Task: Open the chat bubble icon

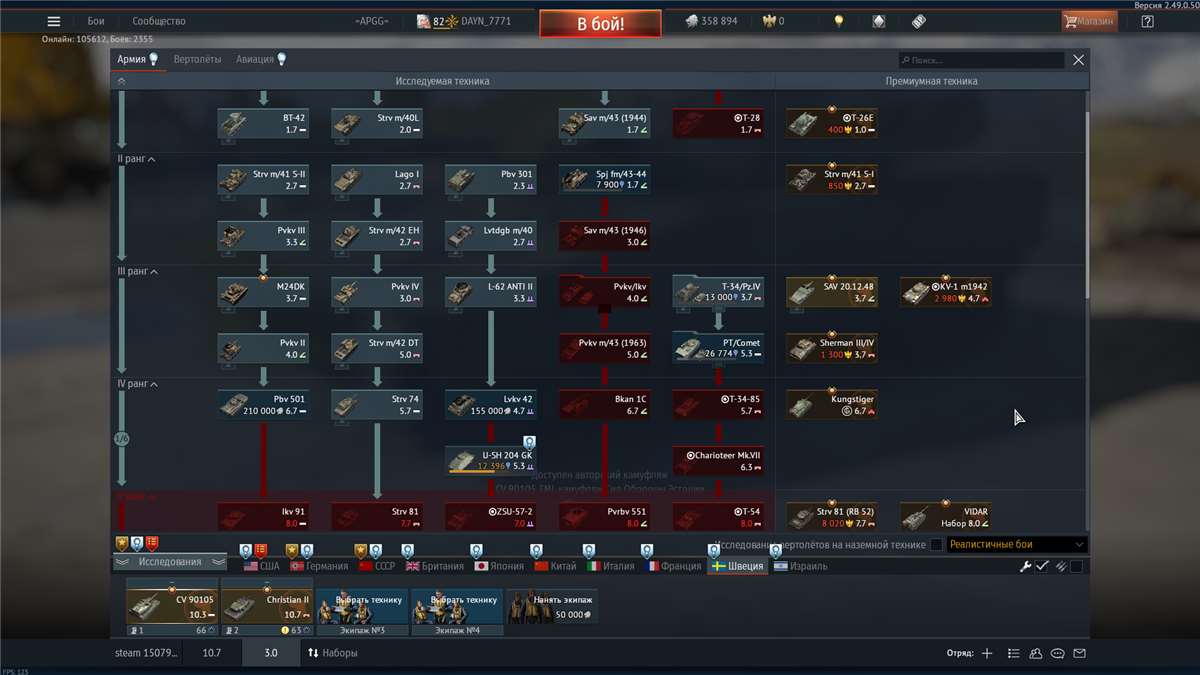Action: (1057, 653)
